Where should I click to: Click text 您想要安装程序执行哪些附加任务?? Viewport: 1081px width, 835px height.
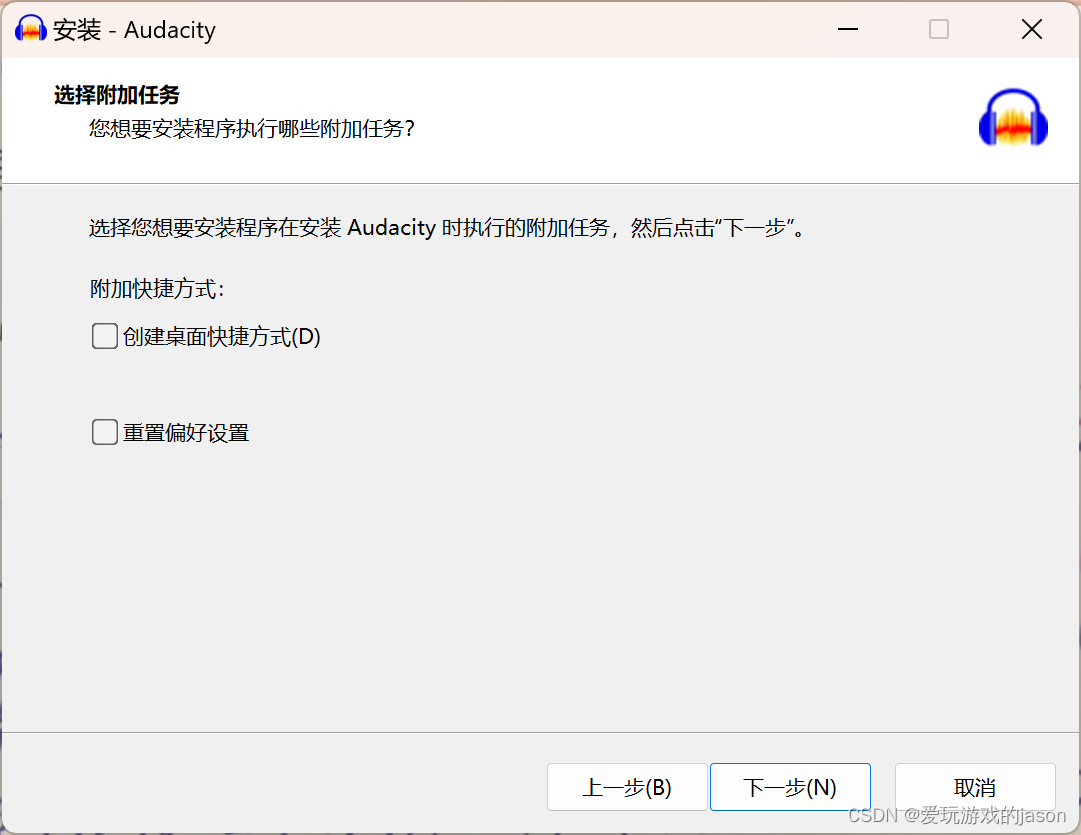point(252,129)
